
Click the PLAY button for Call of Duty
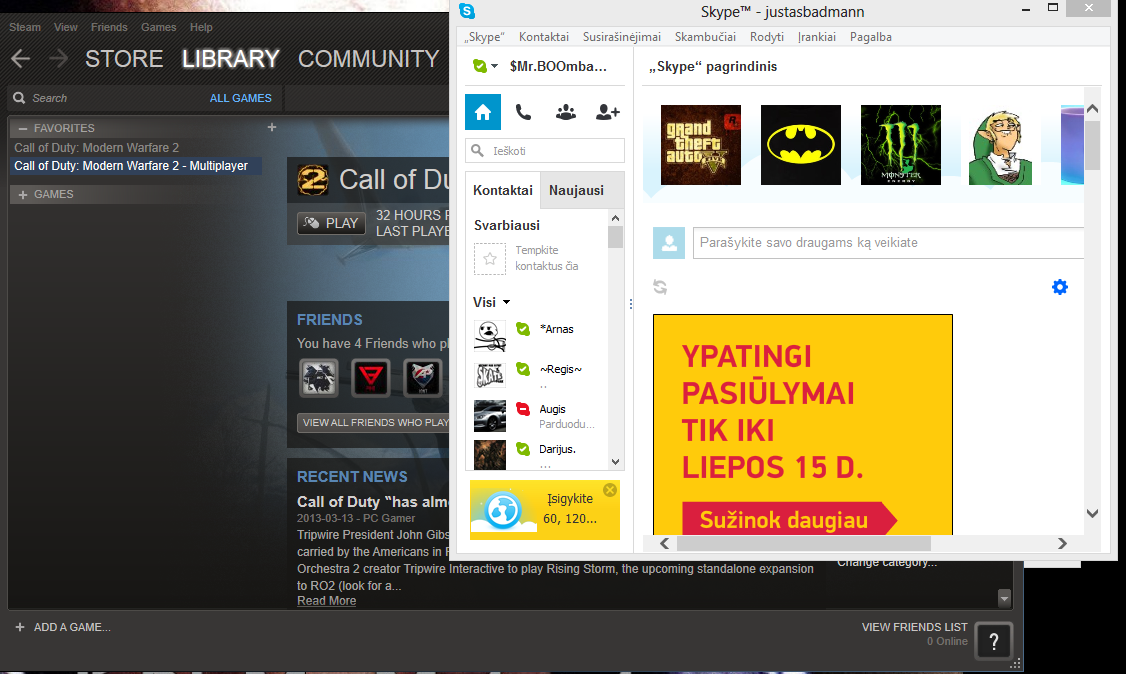[x=331, y=223]
